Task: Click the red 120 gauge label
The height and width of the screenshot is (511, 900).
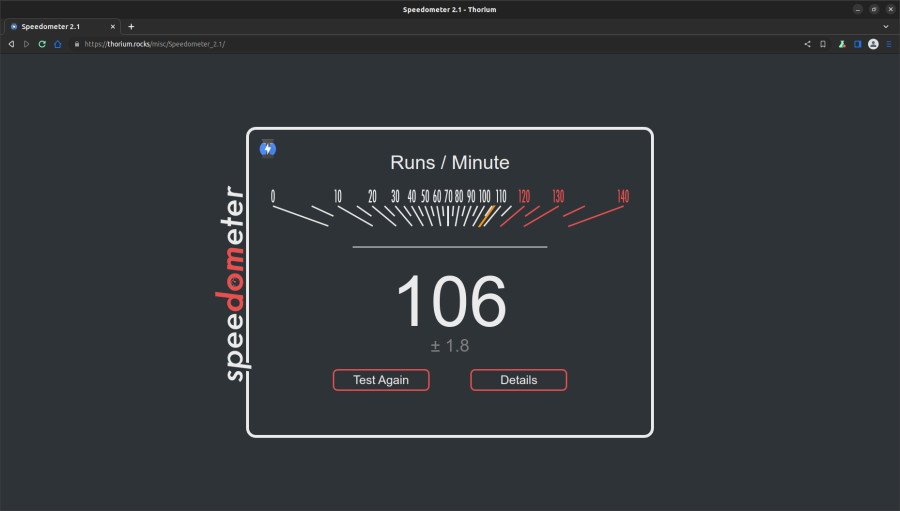Action: click(x=523, y=196)
